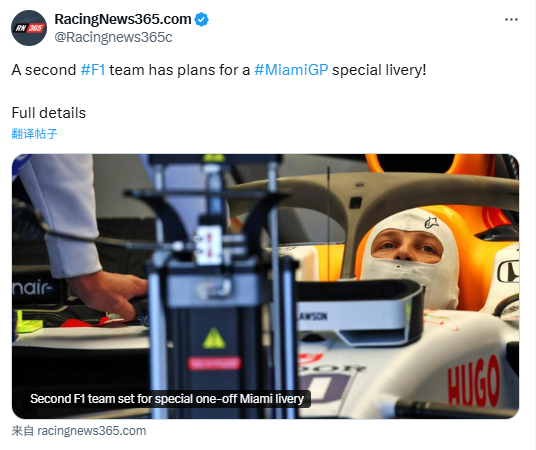Viewport: 536px width, 450px height.
Task: Click the 'Full details' text in the post
Action: 49,113
